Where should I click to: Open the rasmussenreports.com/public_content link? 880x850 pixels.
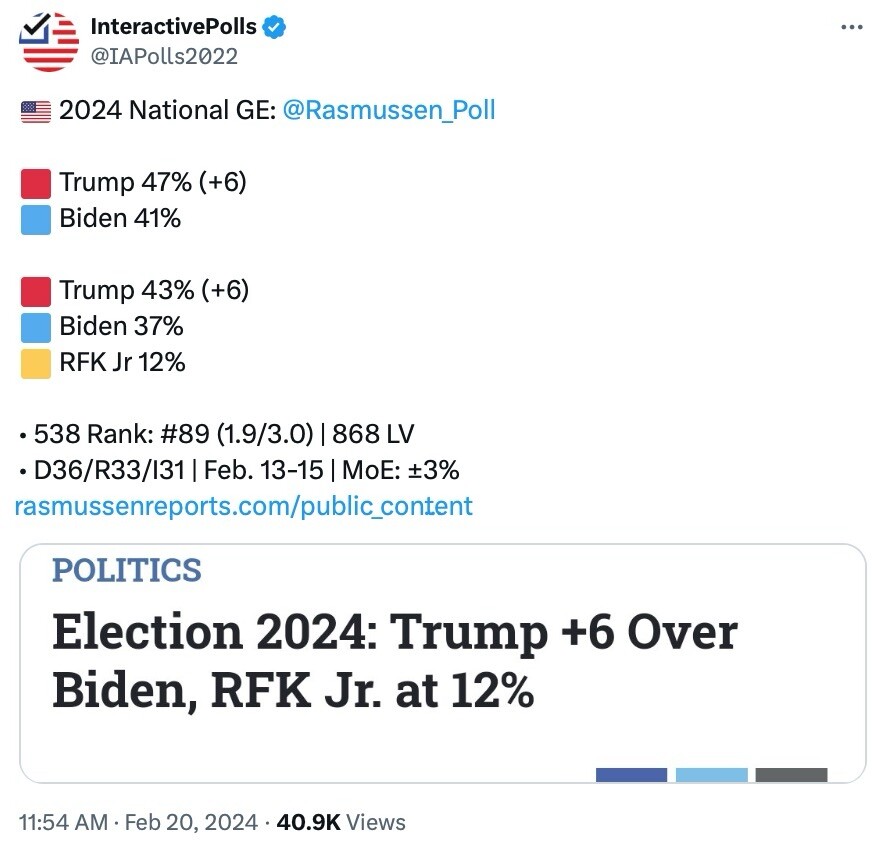[x=244, y=506]
